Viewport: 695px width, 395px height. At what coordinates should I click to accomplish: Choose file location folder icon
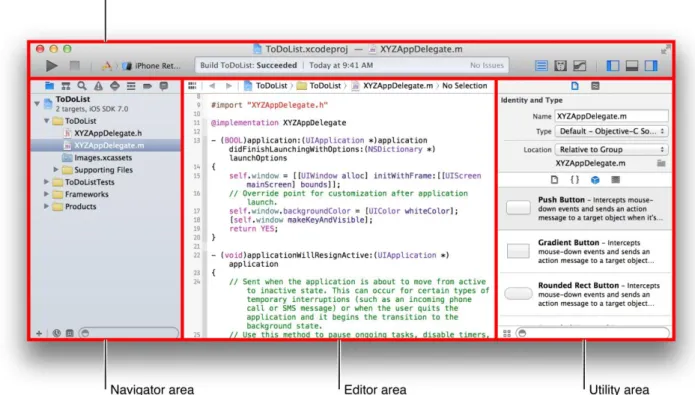coord(661,163)
